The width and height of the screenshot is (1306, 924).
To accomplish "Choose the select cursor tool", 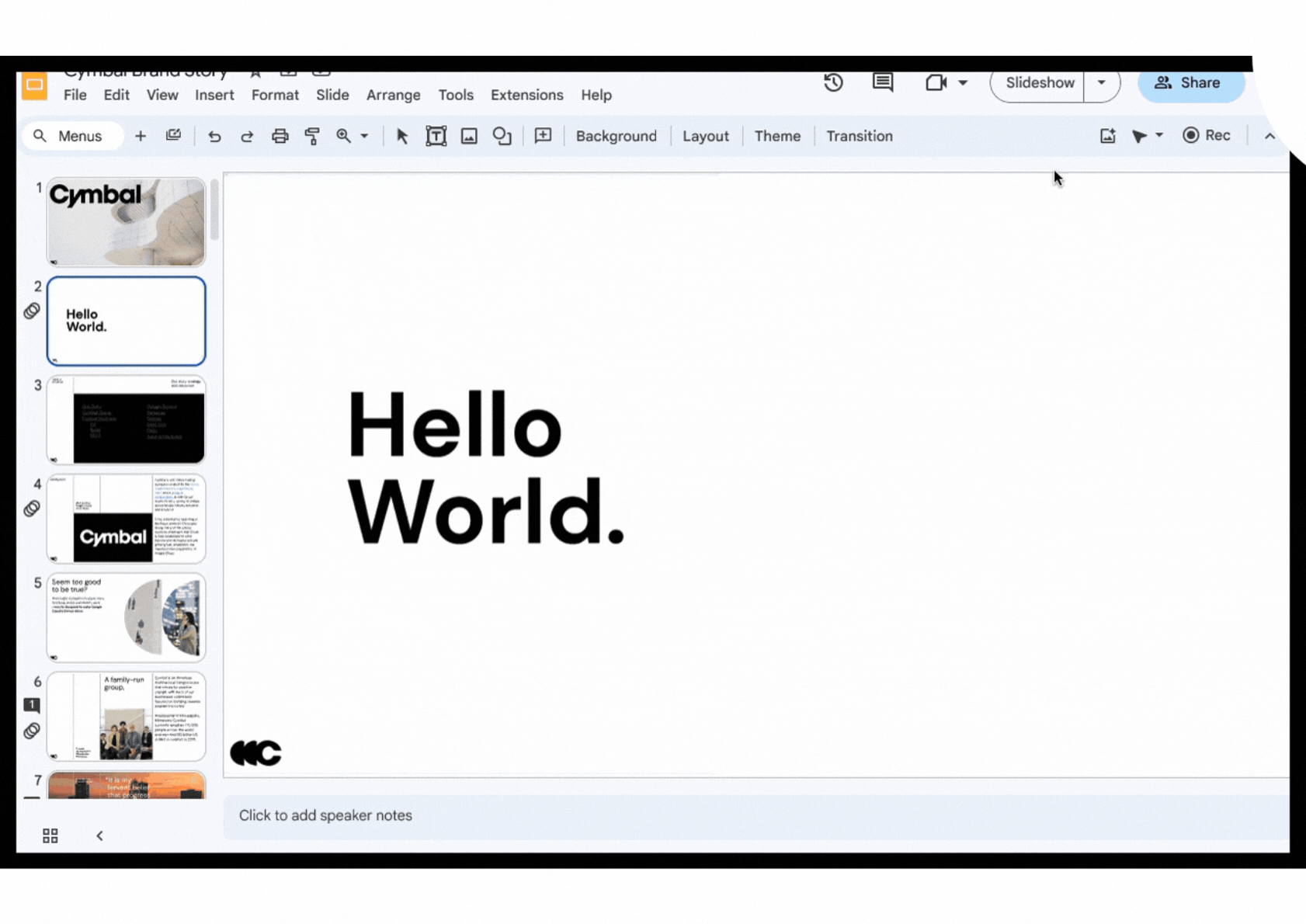I will pos(402,137).
